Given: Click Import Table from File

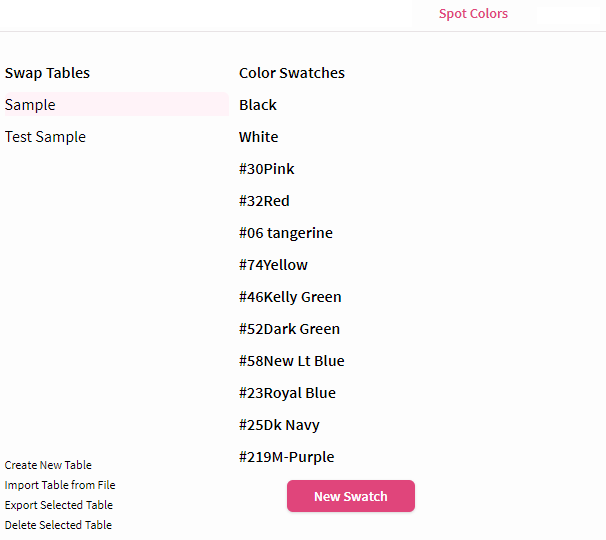Looking at the screenshot, I should (60, 485).
